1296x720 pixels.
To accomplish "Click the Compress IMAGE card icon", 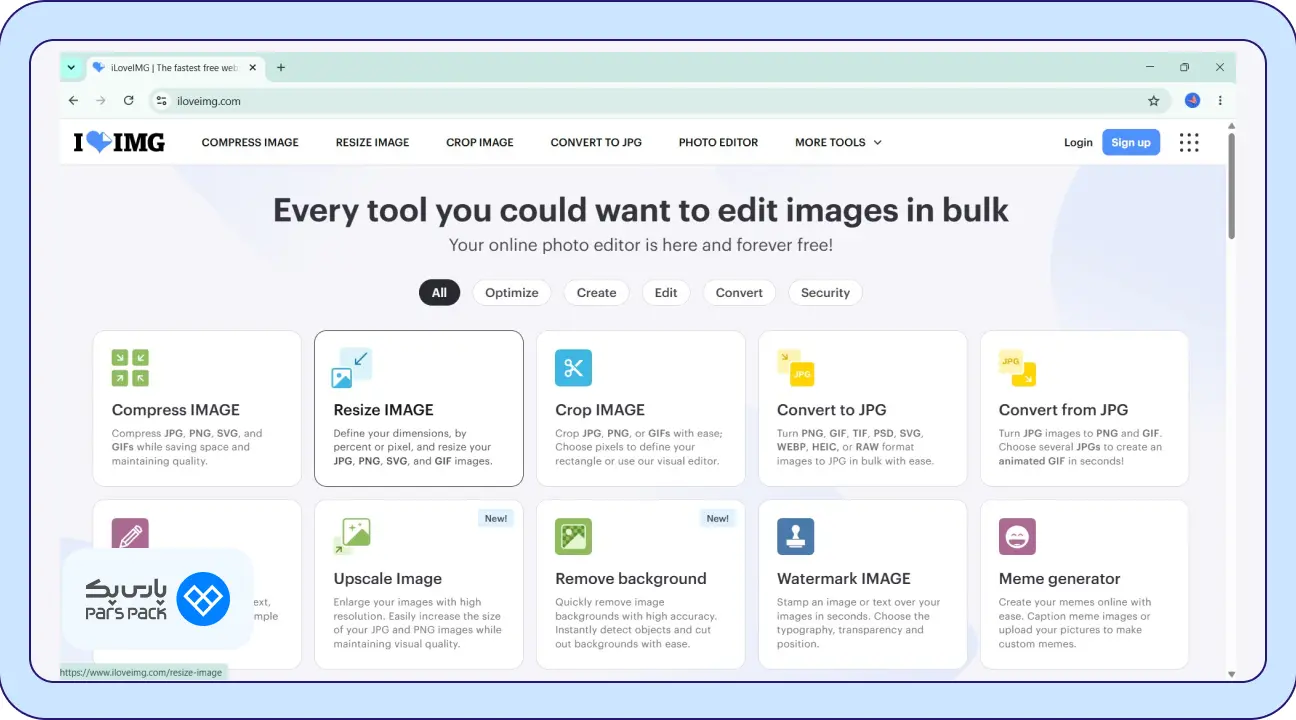I will (130, 367).
